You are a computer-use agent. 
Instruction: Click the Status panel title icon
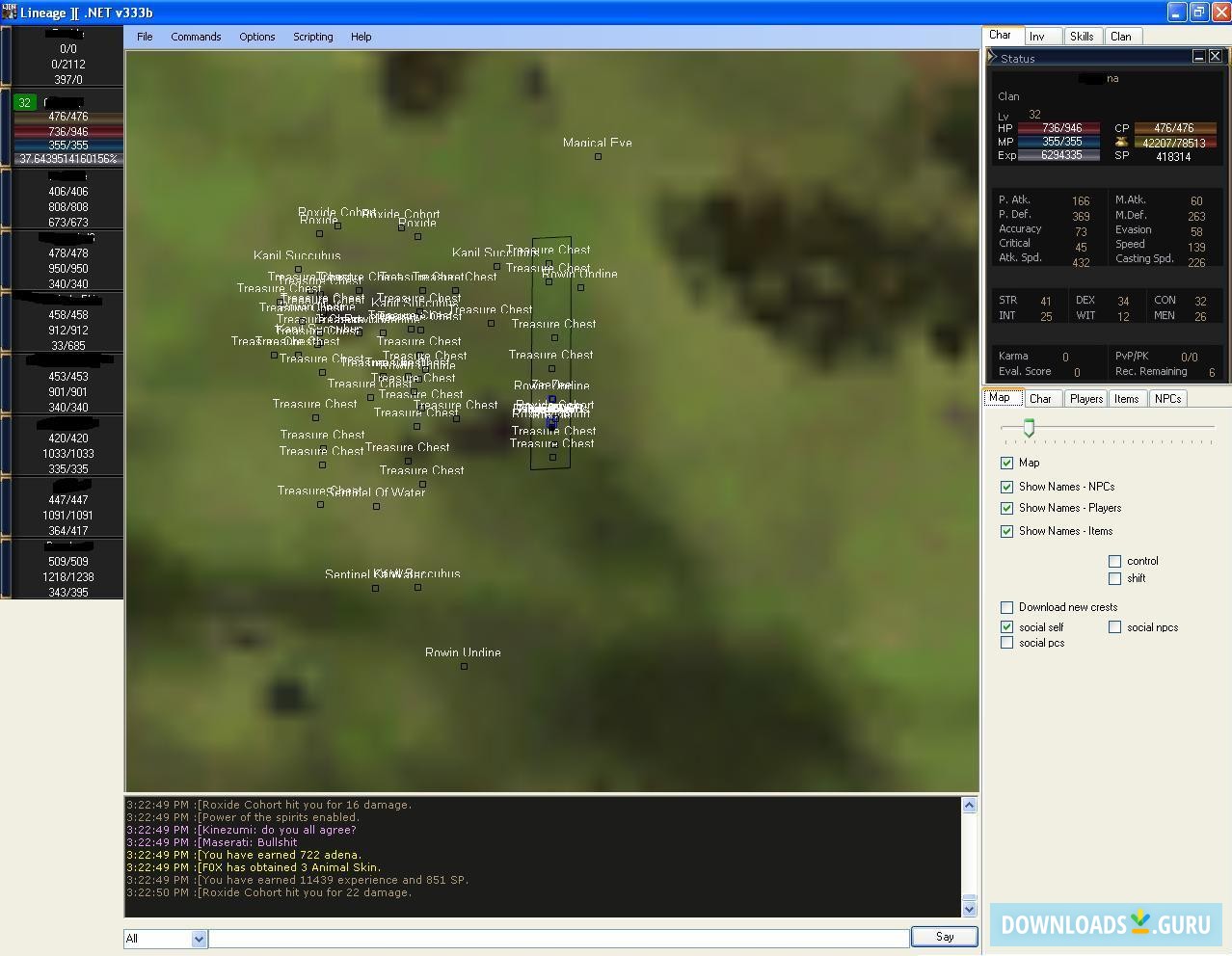[x=992, y=58]
